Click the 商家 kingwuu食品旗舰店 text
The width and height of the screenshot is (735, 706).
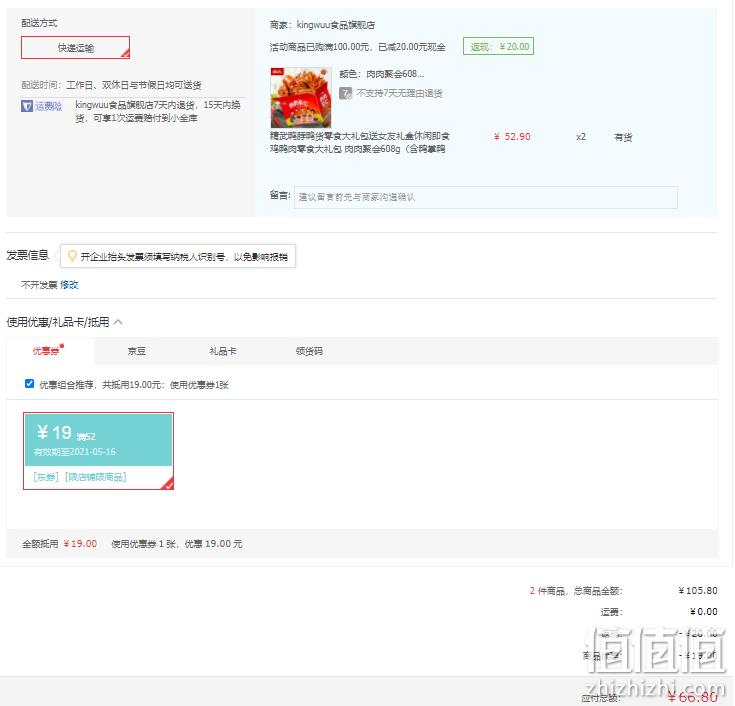coord(322,25)
